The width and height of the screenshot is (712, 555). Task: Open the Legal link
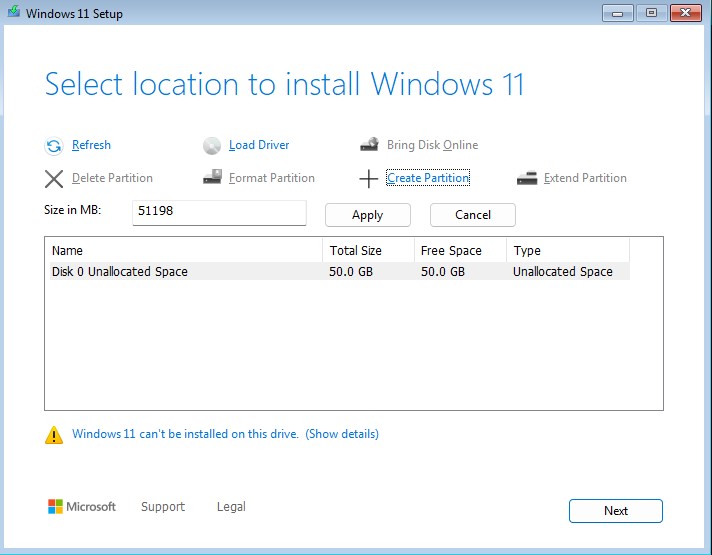[x=231, y=507]
